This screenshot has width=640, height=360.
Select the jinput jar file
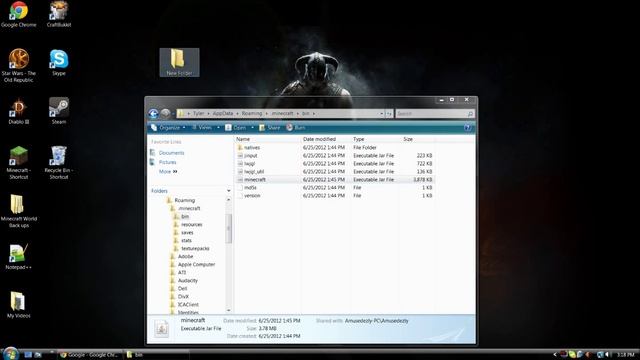pos(335,156)
